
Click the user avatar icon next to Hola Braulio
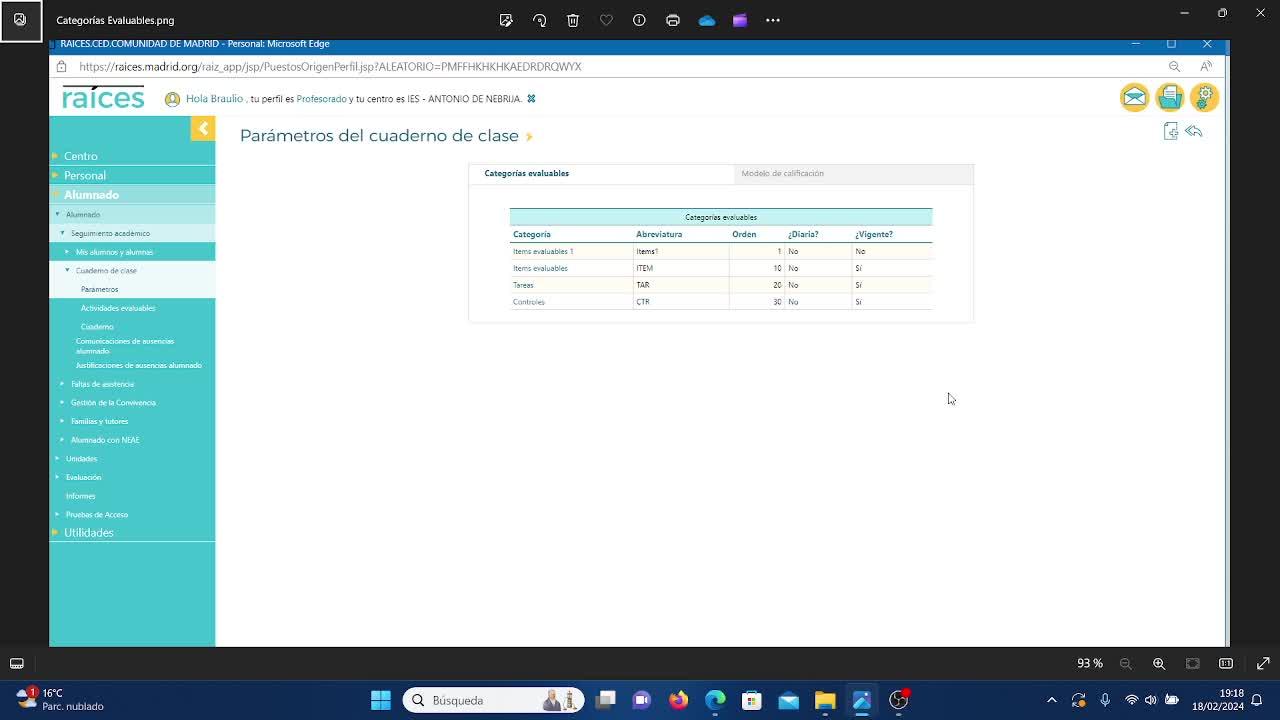tap(172, 99)
